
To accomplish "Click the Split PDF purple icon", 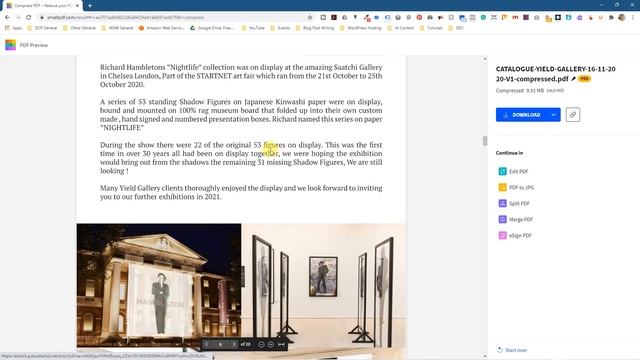I will pyautogui.click(x=502, y=203).
